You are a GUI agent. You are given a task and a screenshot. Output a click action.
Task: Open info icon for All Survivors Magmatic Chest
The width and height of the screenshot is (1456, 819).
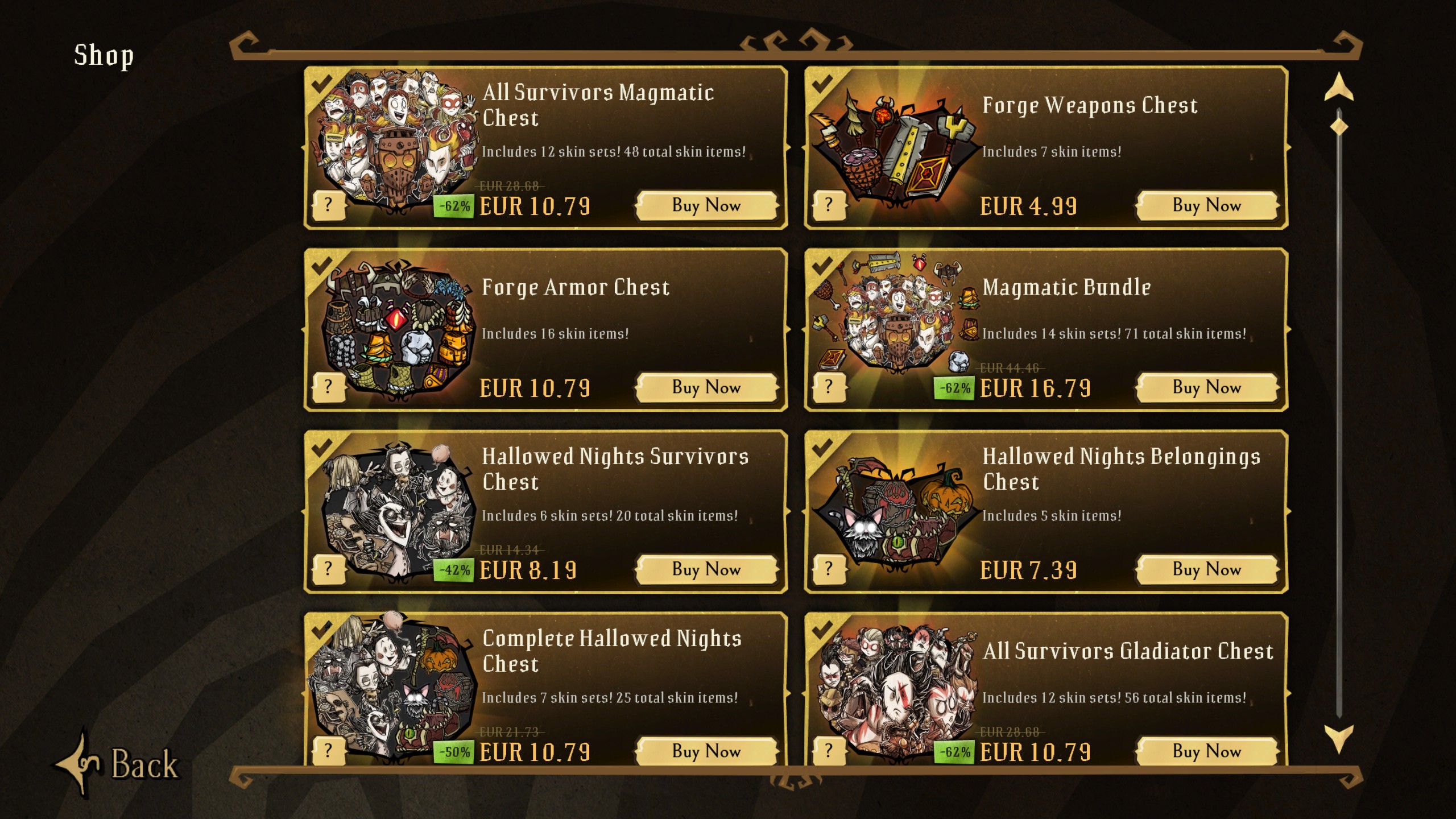pyautogui.click(x=329, y=205)
